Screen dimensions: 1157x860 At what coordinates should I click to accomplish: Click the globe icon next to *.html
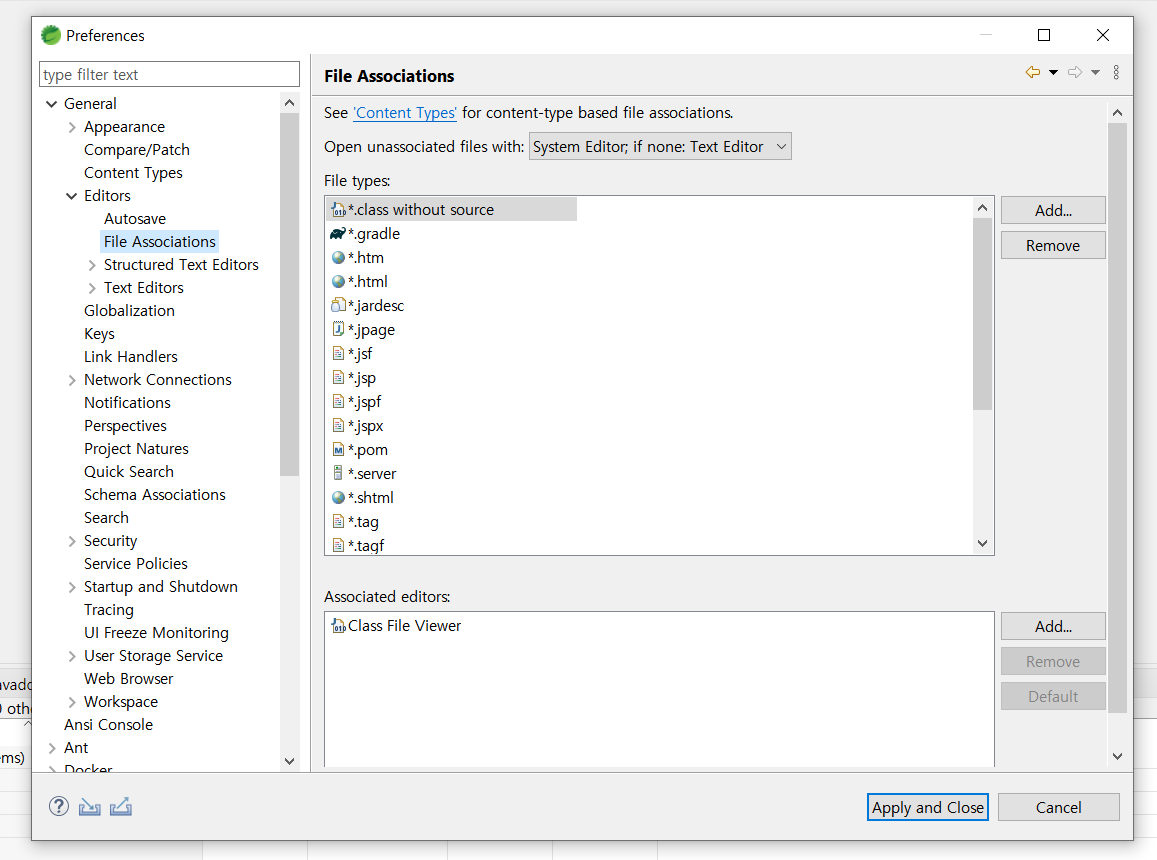tap(339, 281)
